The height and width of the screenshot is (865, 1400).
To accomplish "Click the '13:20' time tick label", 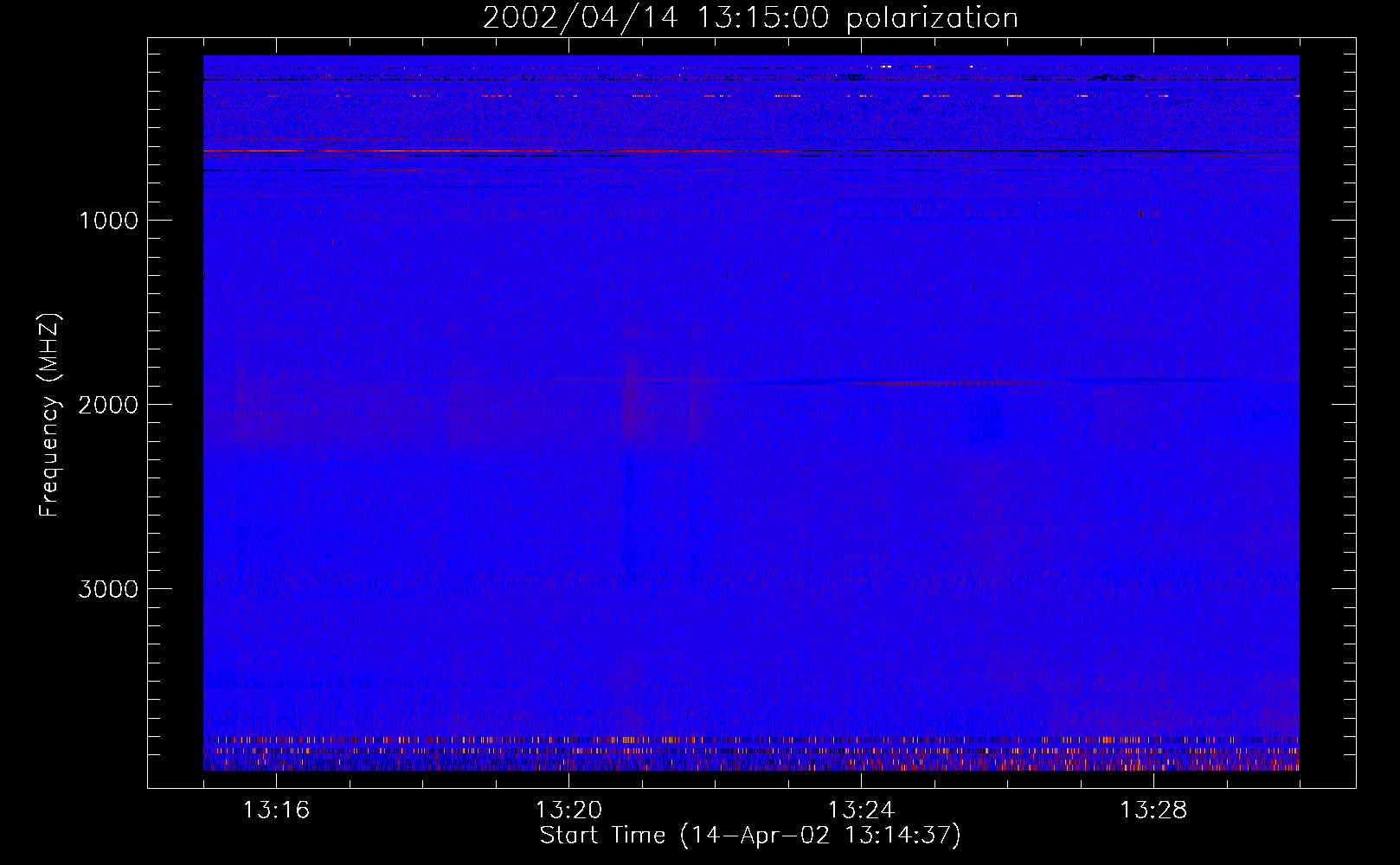I will point(568,810).
